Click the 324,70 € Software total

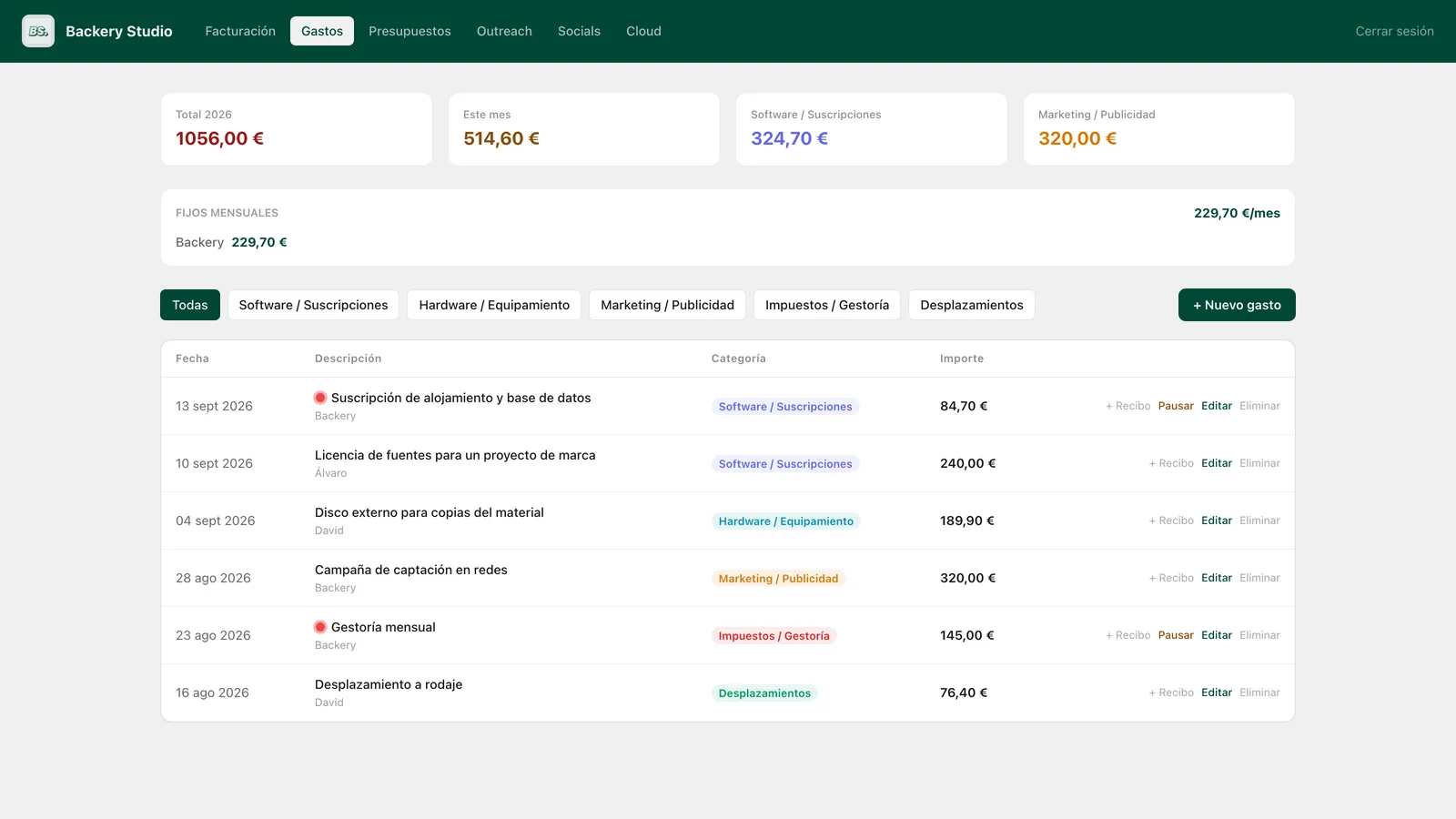pos(789,138)
